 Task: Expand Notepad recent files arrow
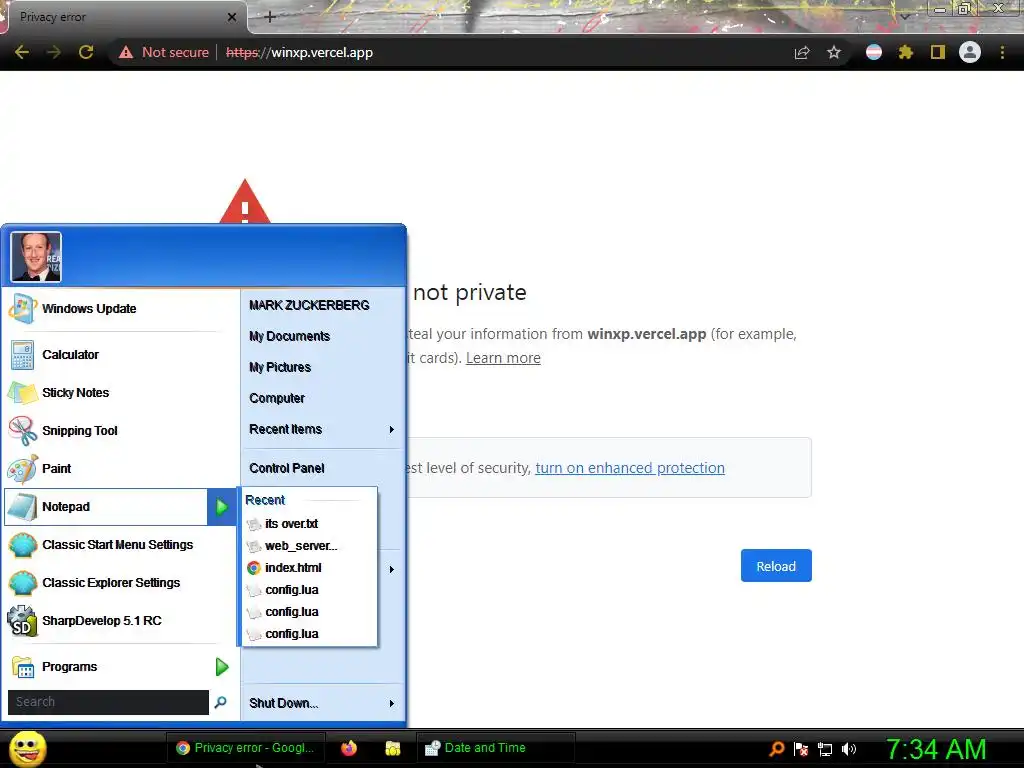222,507
